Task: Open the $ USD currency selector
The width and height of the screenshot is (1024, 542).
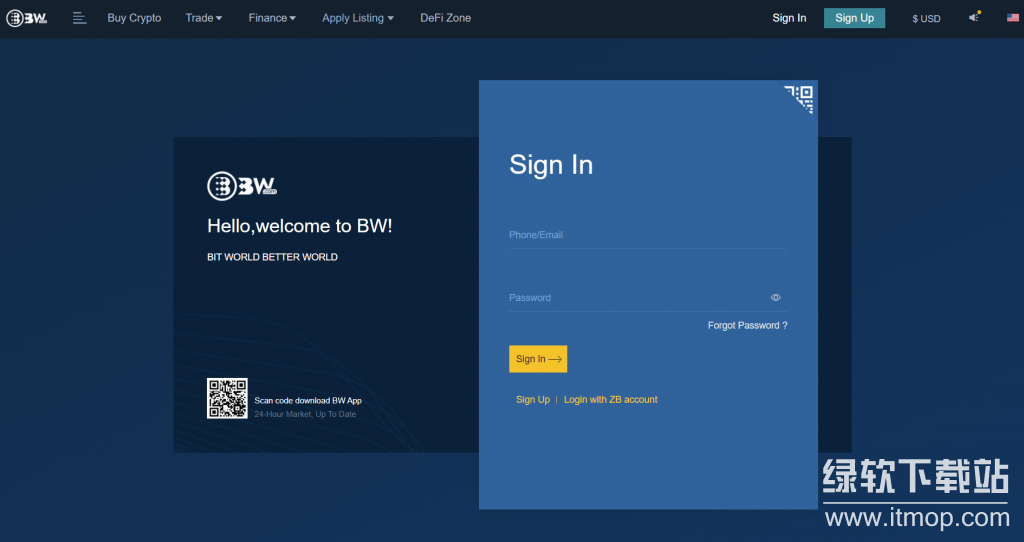Action: click(x=926, y=19)
